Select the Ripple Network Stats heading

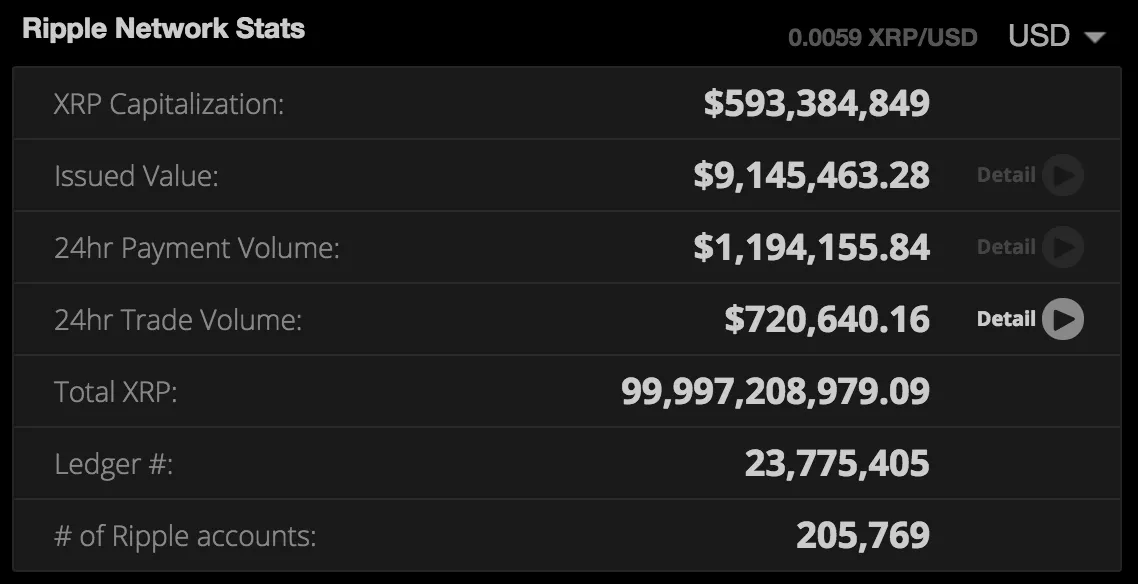163,28
